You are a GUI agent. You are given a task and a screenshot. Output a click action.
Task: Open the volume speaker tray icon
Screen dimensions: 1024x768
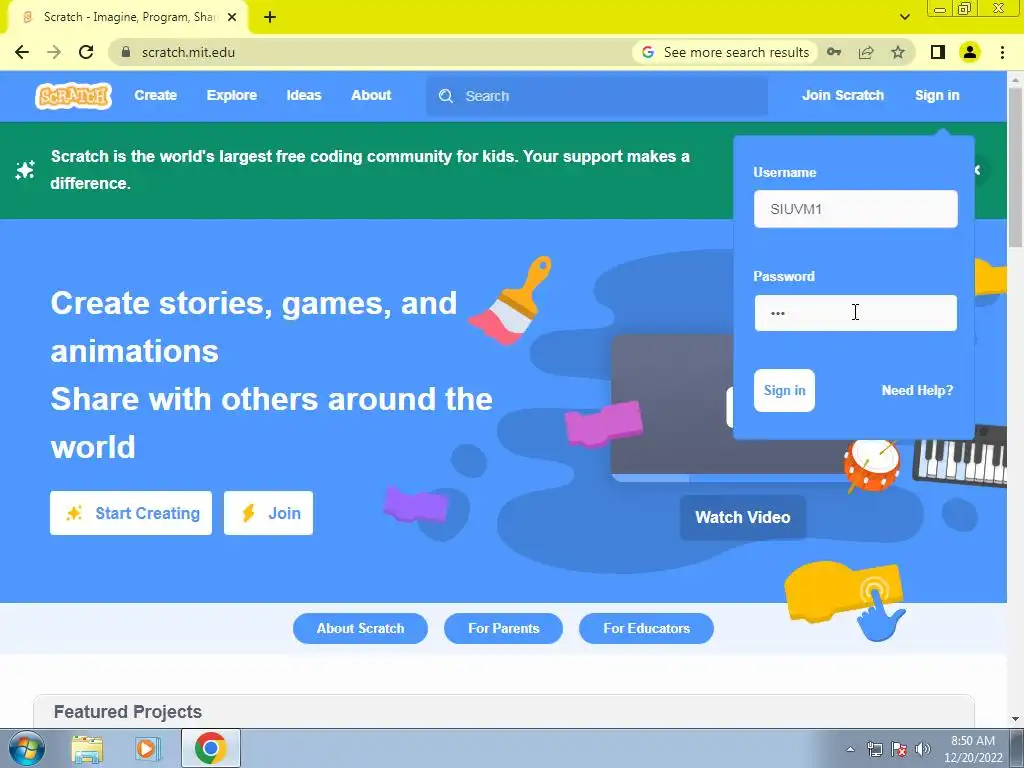tap(923, 749)
